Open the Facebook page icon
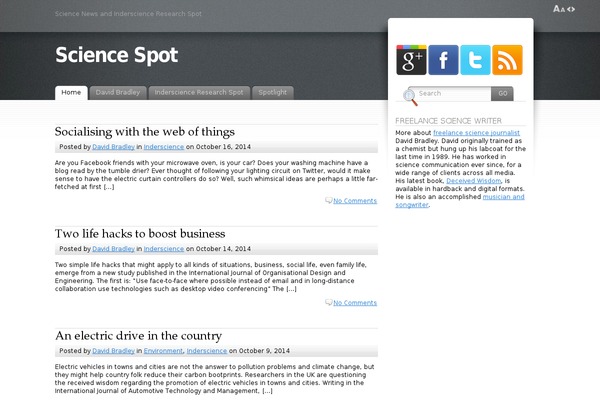Screen dimensions: 600x400 443,60
